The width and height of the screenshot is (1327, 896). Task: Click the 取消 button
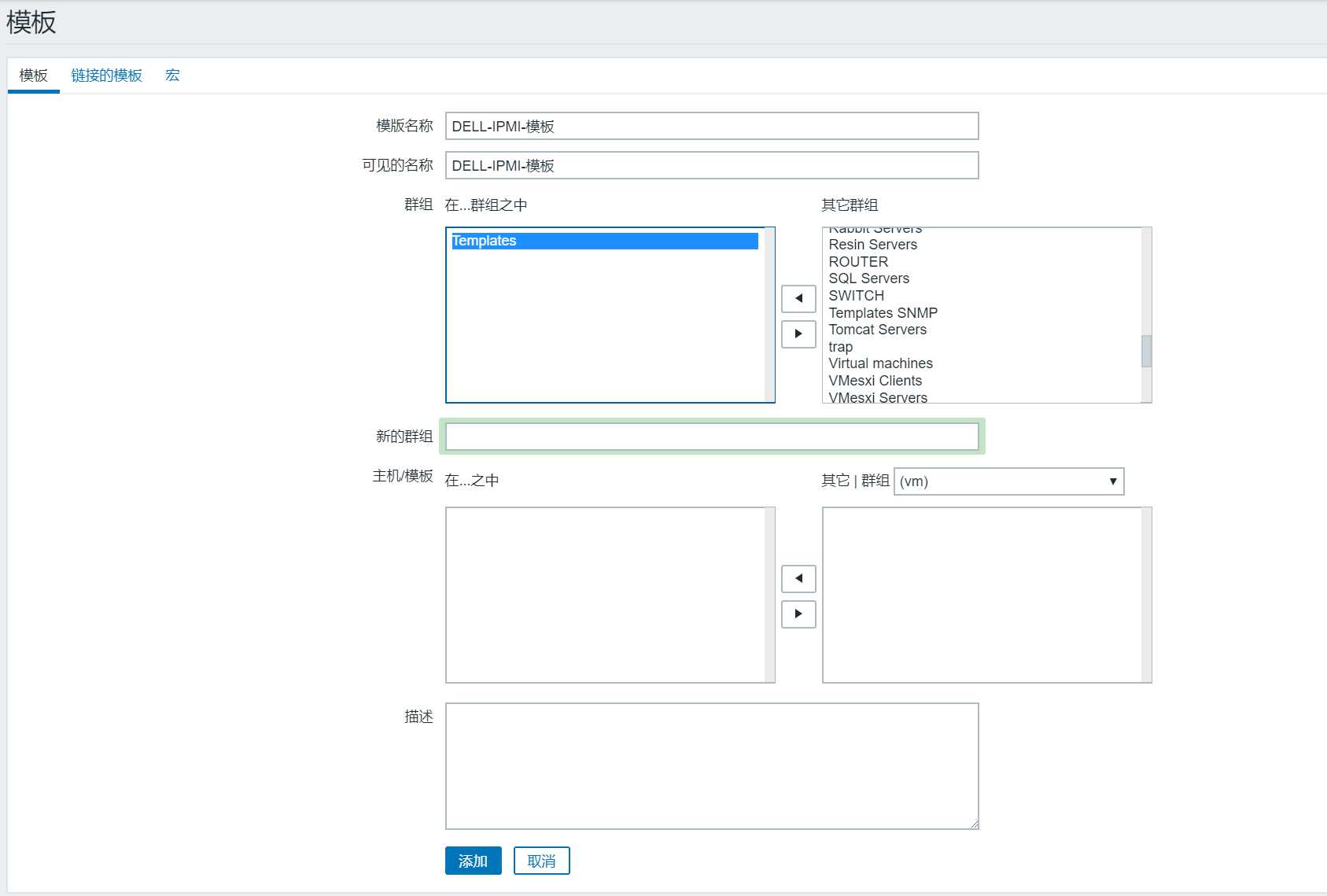(x=541, y=861)
